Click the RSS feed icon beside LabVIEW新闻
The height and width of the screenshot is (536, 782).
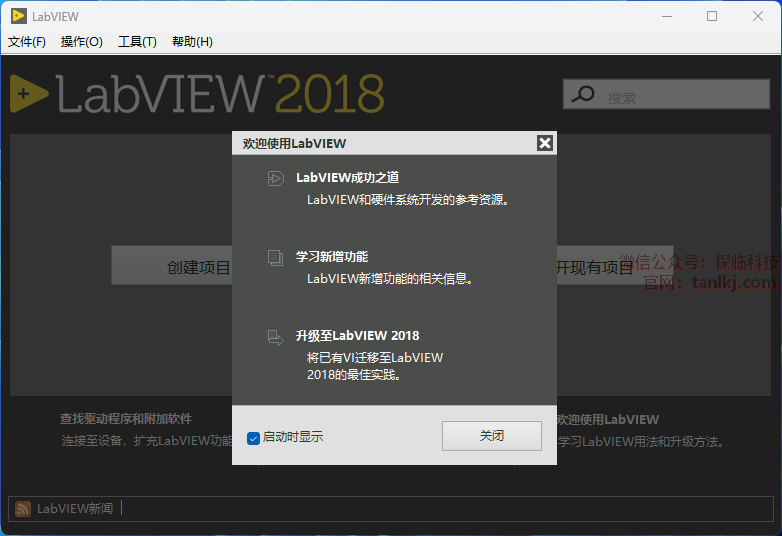pos(22,509)
